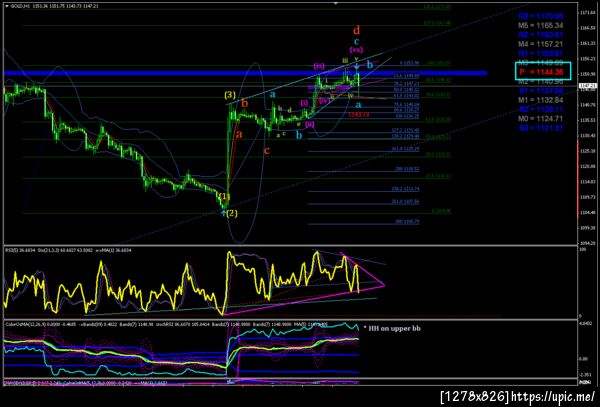600x407 pixels.
Task: Select the thick blue horizontal pivot zone line
Action: pyautogui.click(x=245, y=73)
